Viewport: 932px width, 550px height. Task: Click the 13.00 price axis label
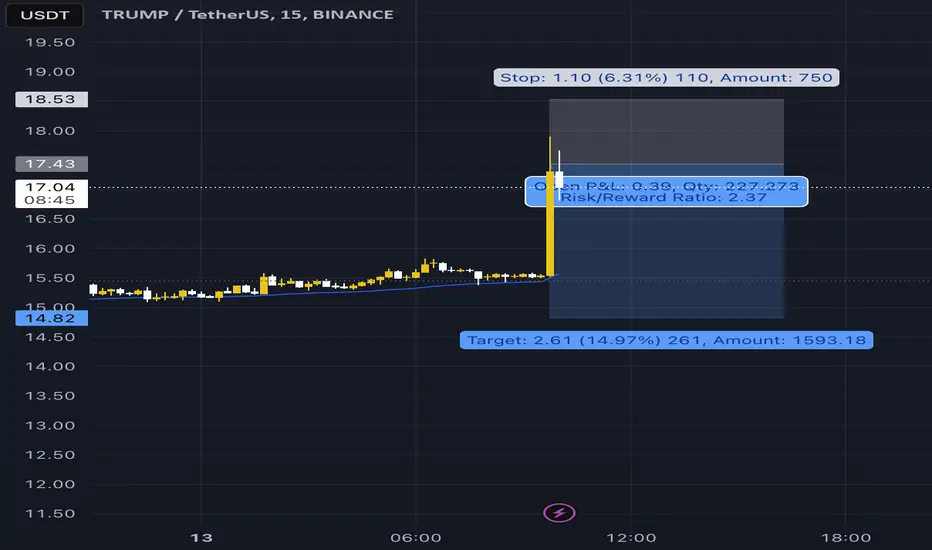[50, 425]
